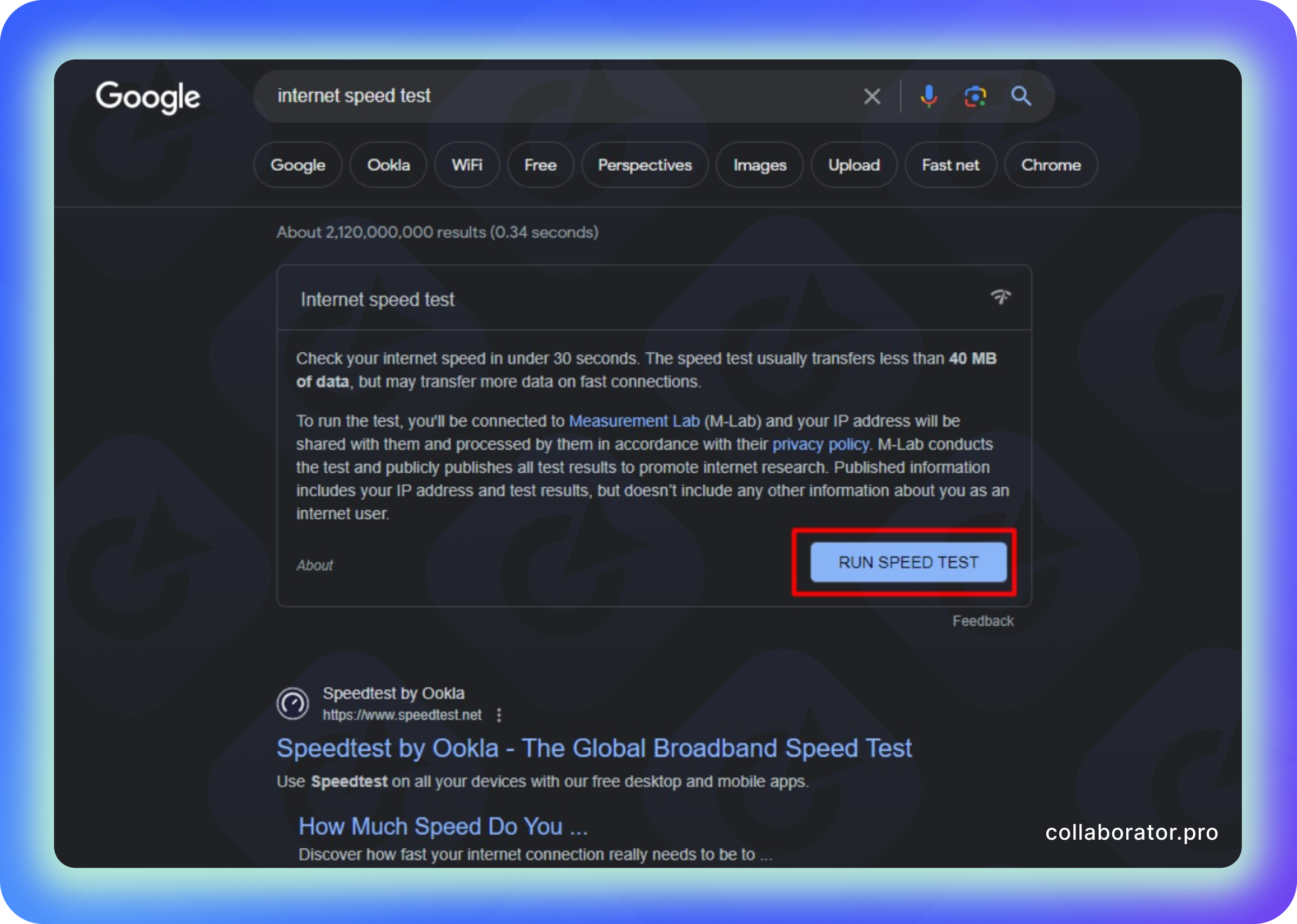Click the Speedtest by Ookla favicon
The height and width of the screenshot is (924, 1297).
[292, 704]
